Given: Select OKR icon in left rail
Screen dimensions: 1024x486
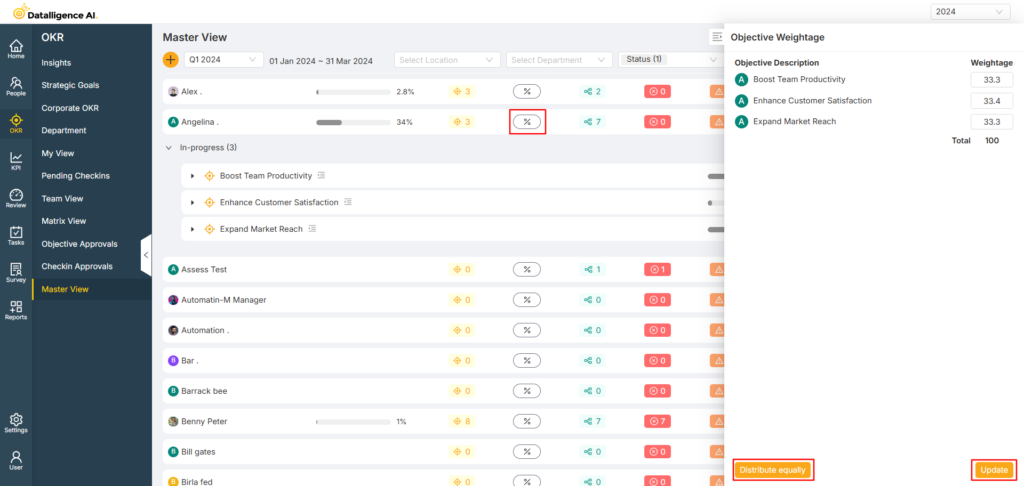Looking at the screenshot, I should [16, 123].
